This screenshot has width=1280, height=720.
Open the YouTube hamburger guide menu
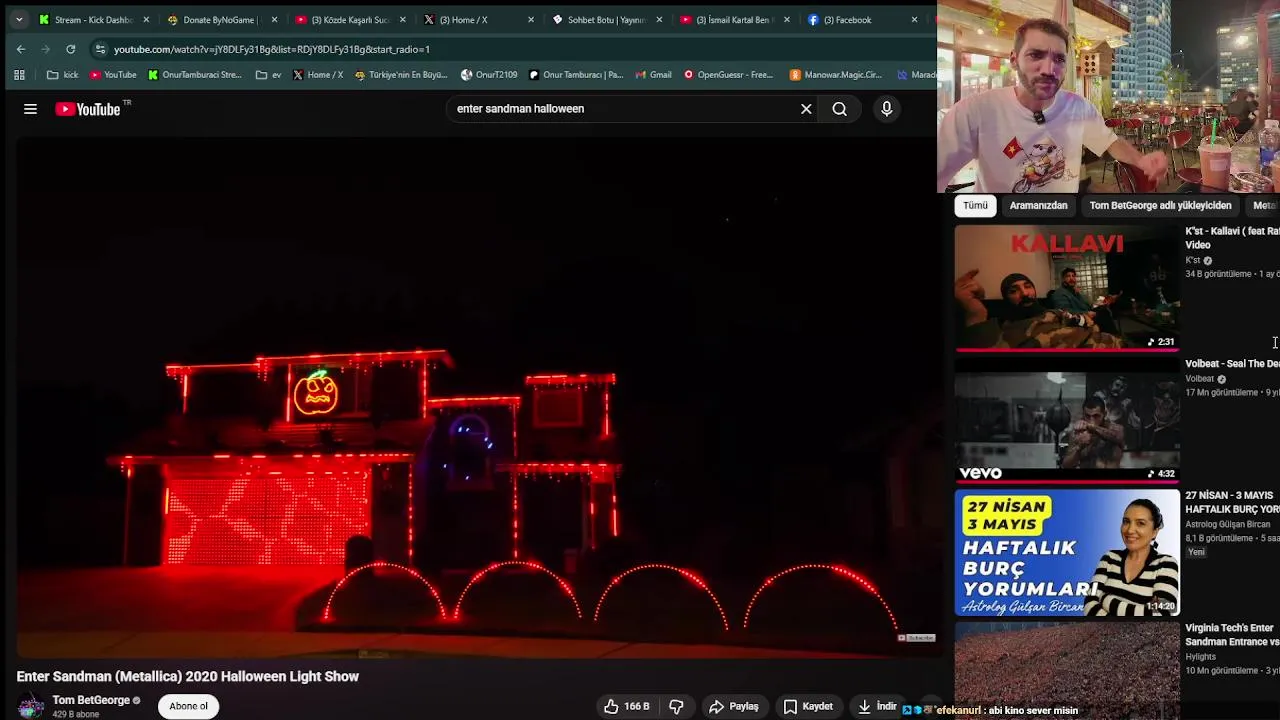30,109
